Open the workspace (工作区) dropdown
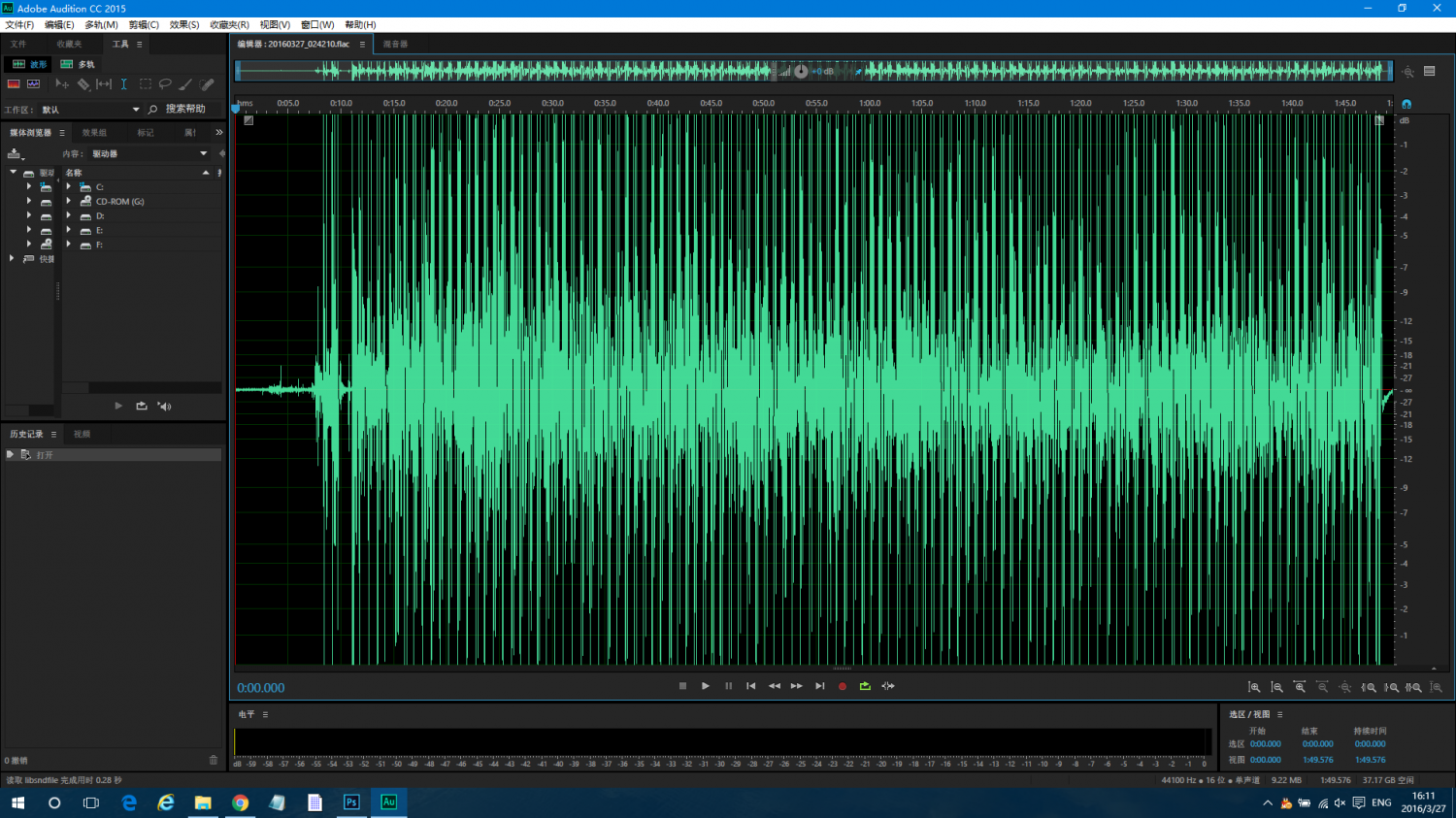 click(x=90, y=110)
